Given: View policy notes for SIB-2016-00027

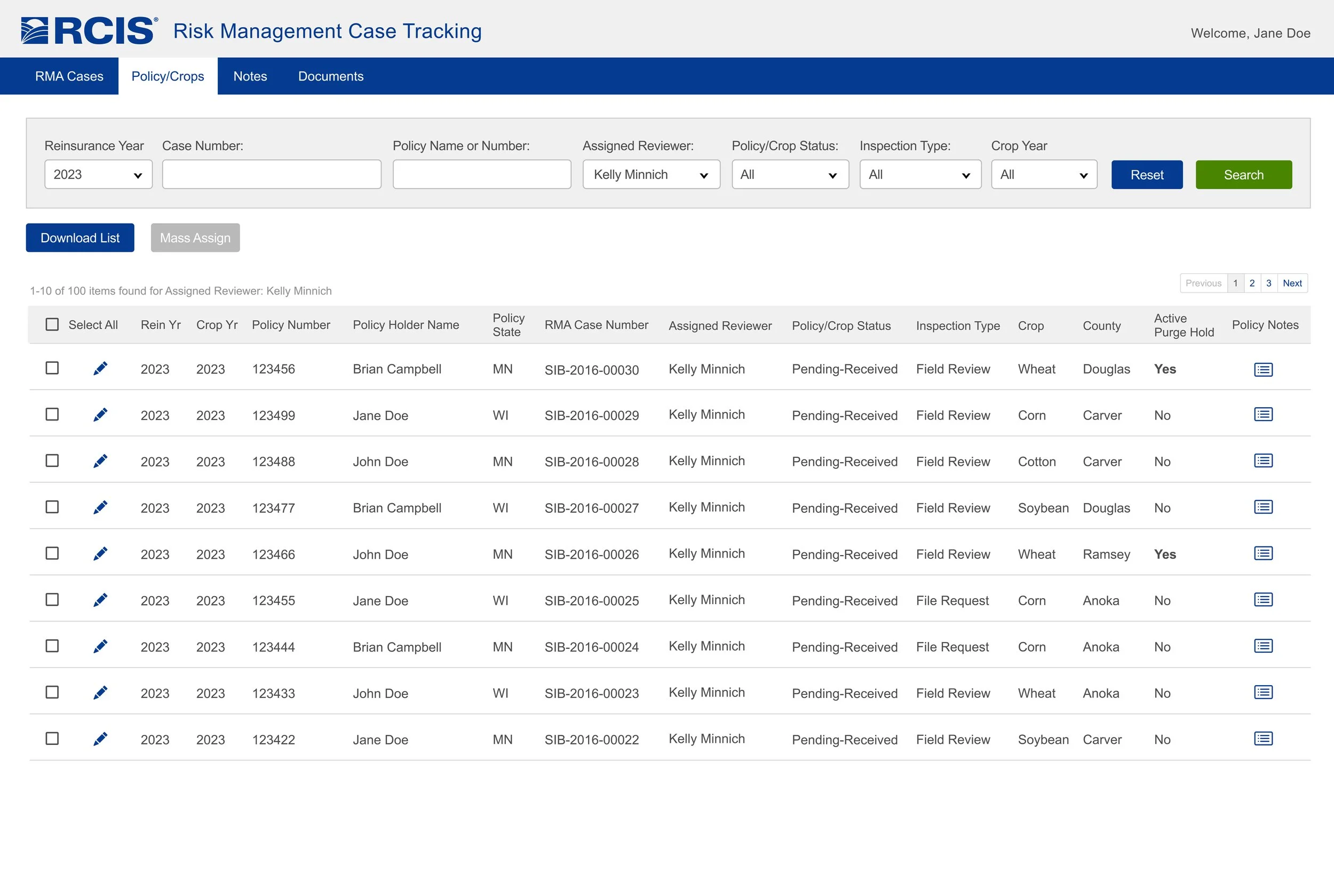Looking at the screenshot, I should (1262, 508).
